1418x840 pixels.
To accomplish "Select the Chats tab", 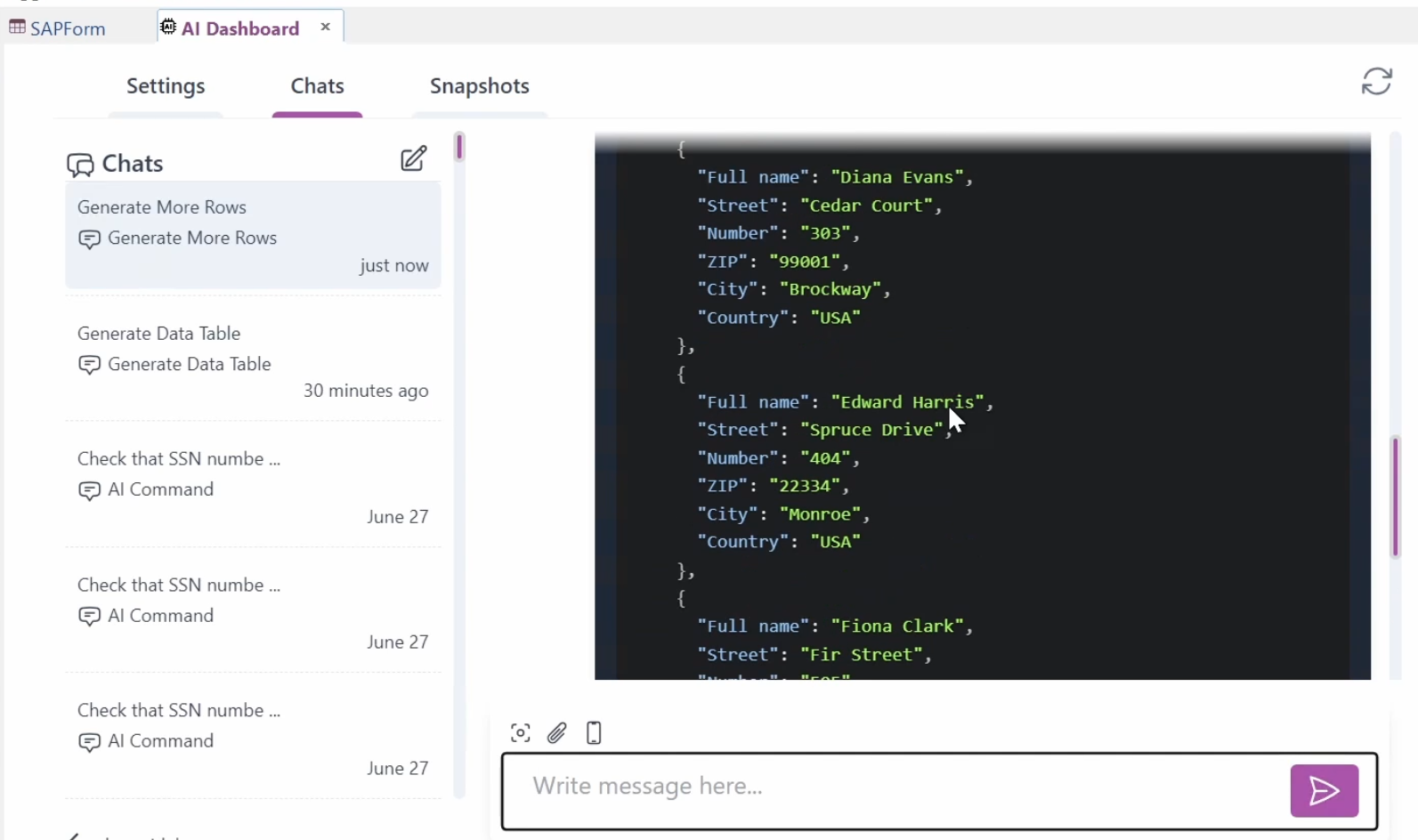I will 317,86.
